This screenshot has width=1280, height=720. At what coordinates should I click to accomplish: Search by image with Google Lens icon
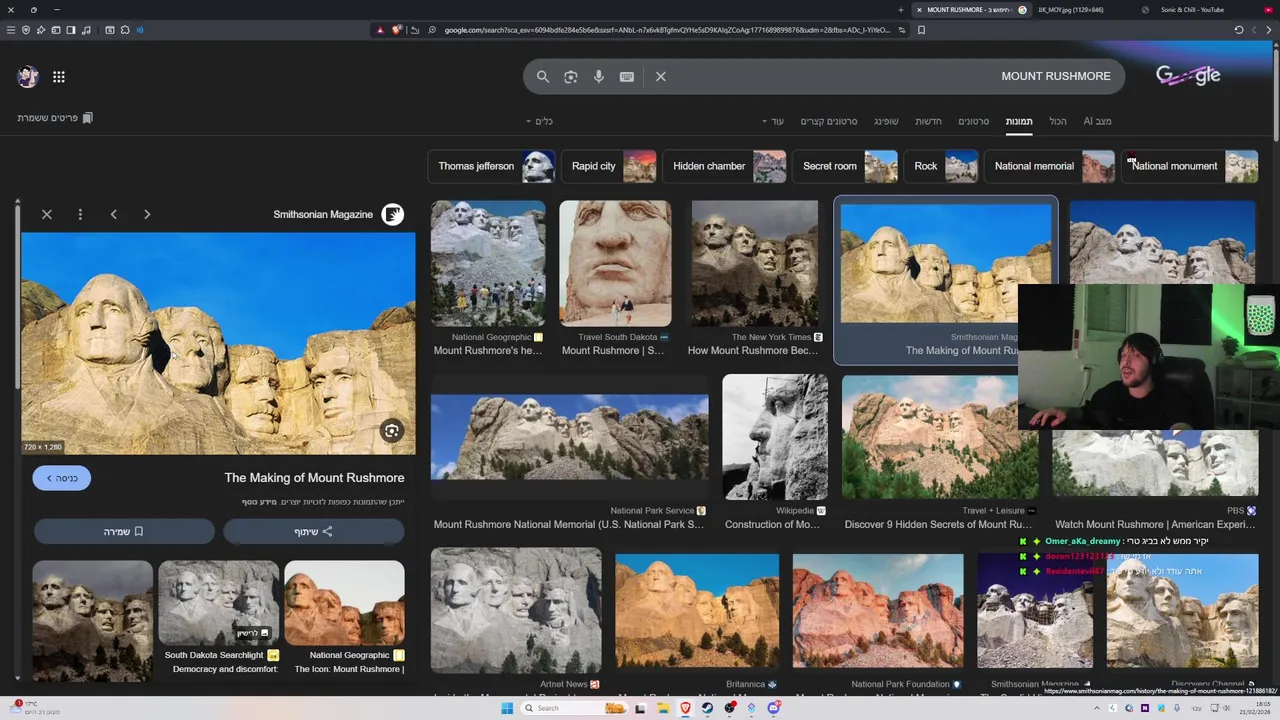click(571, 76)
